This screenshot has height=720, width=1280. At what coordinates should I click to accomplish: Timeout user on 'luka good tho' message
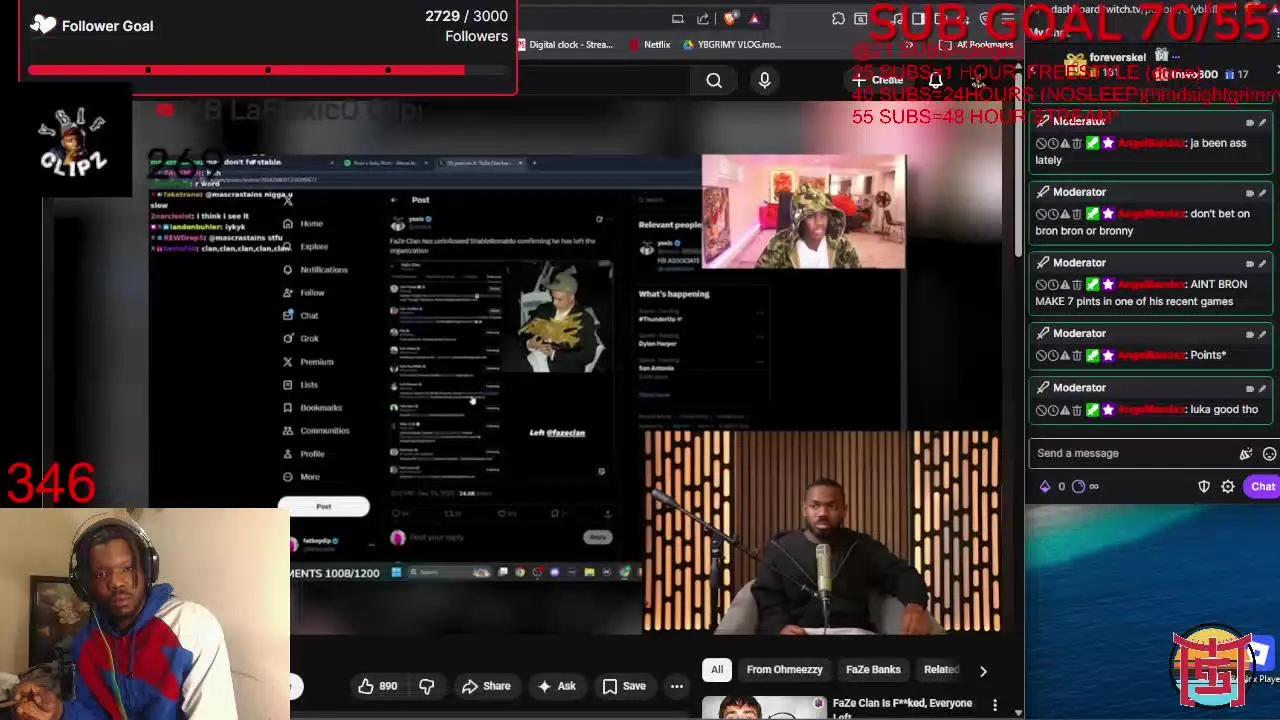(x=1053, y=410)
